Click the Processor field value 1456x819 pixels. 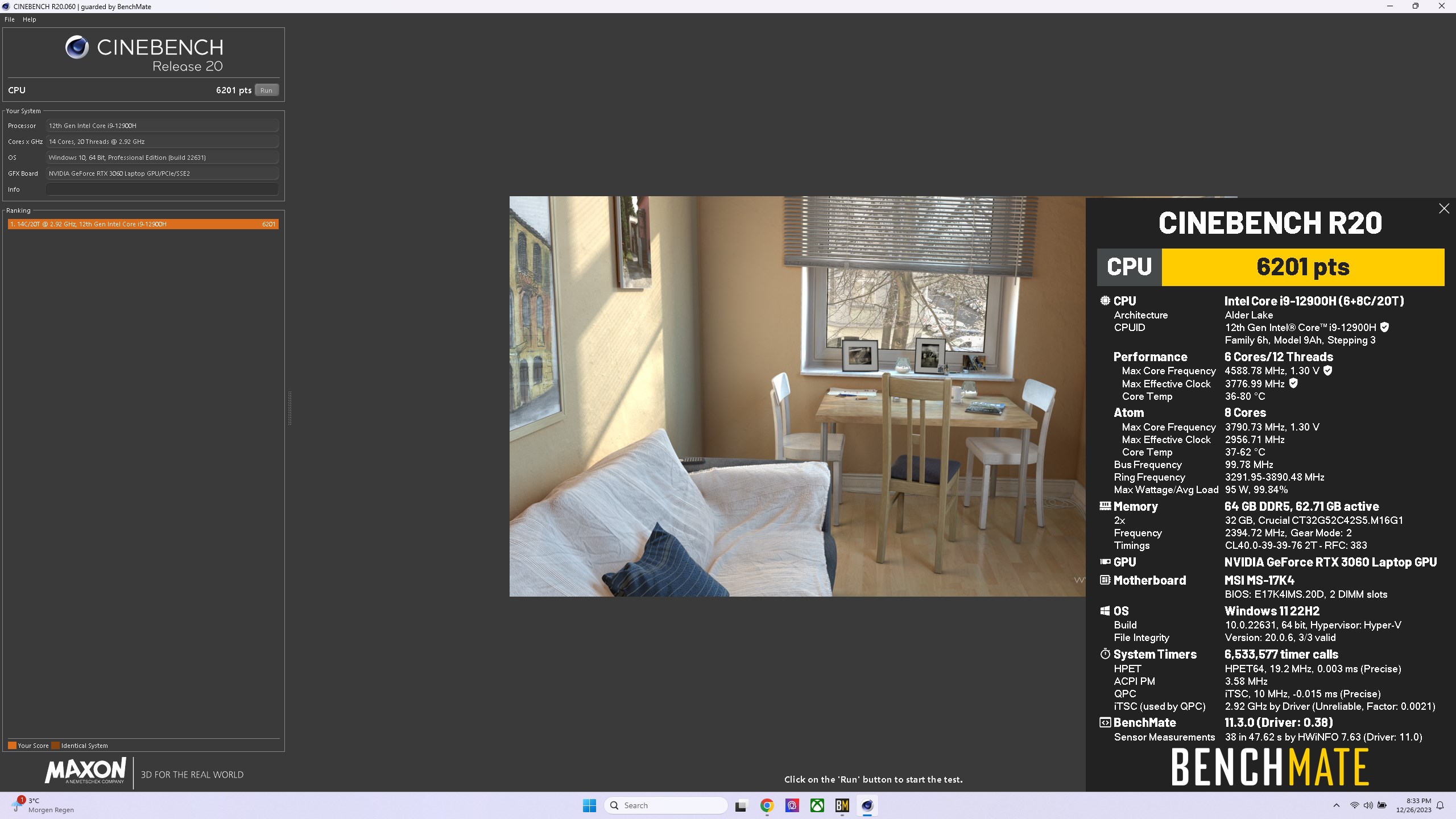point(162,126)
